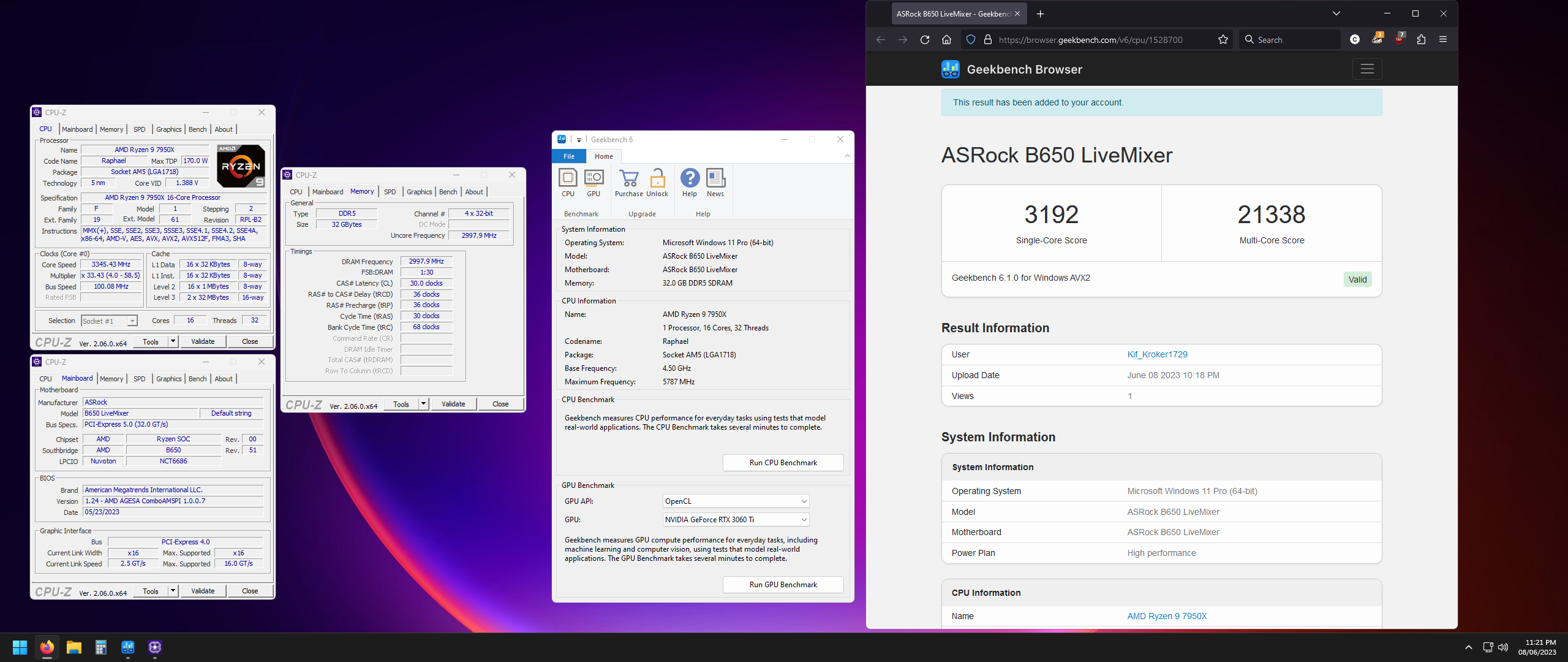
Task: Go to browser home page
Action: (946, 40)
